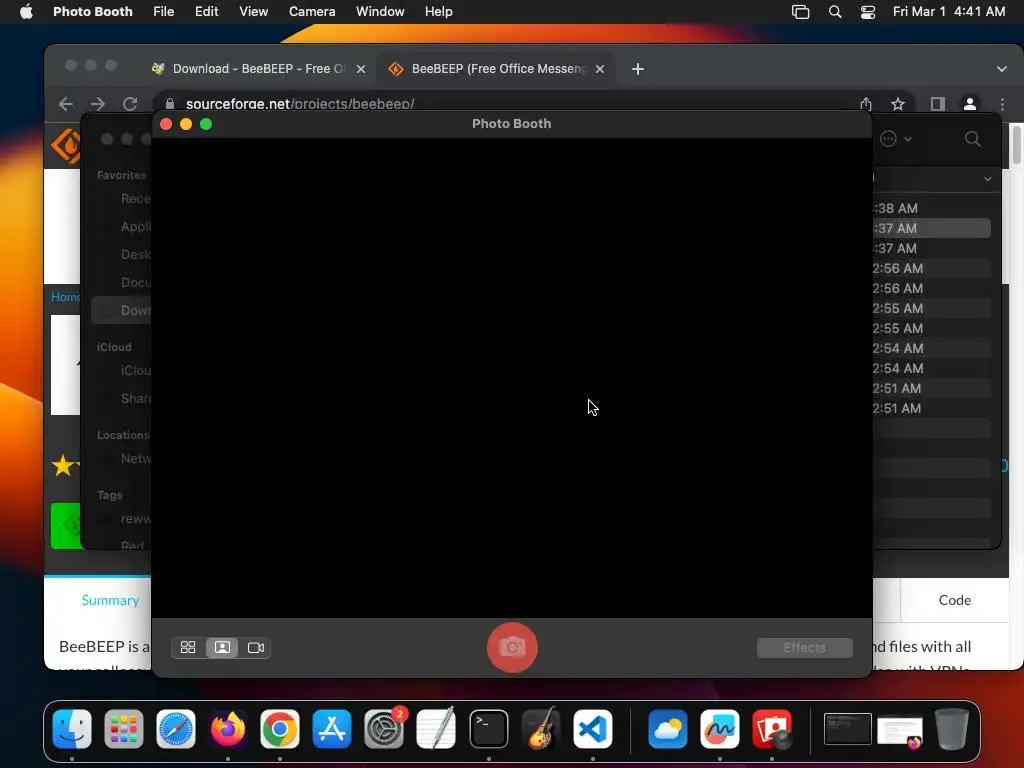This screenshot has height=768, width=1024.
Task: Open Code tab on SourceForge page
Action: point(954,600)
